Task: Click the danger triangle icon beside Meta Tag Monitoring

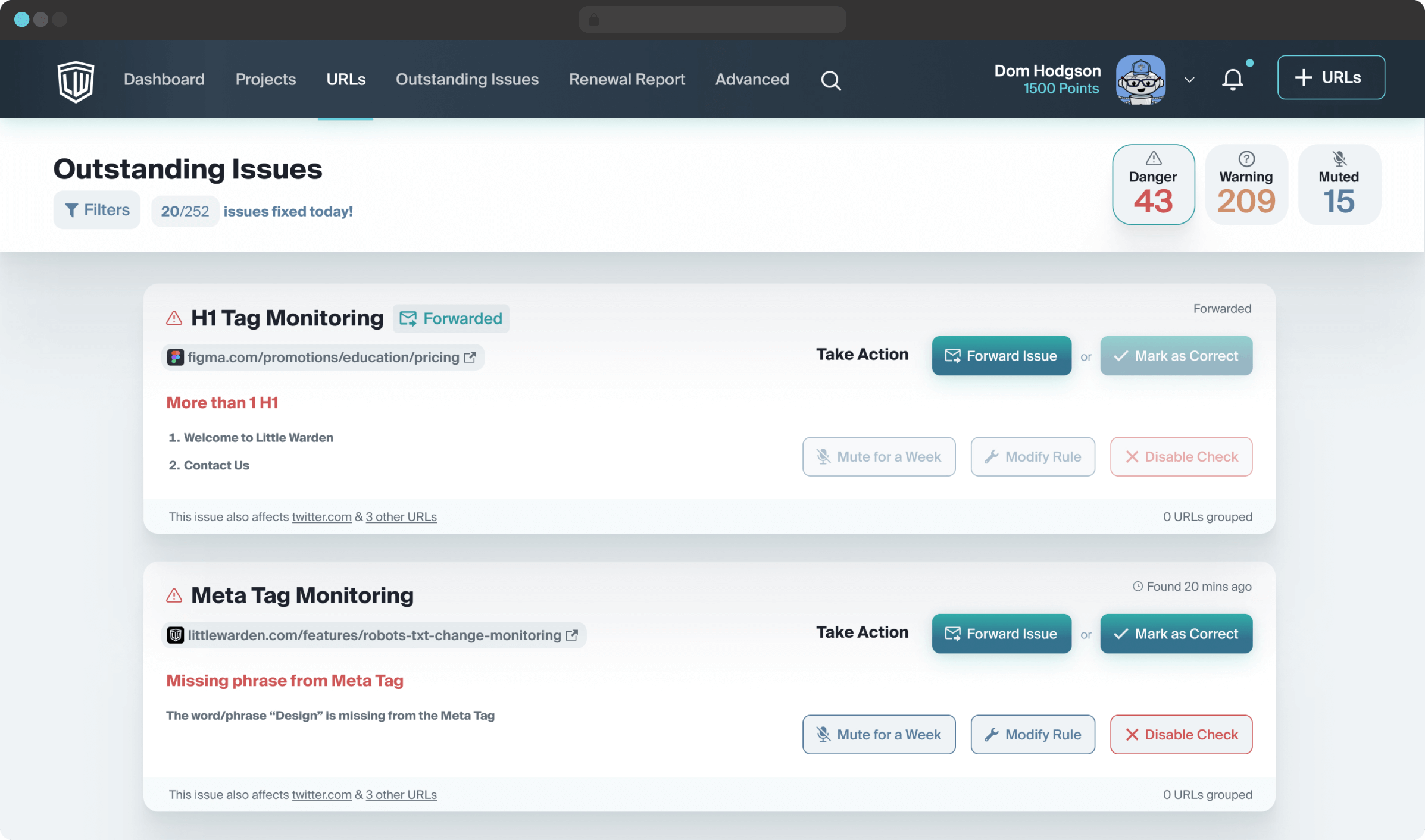Action: pos(174,595)
